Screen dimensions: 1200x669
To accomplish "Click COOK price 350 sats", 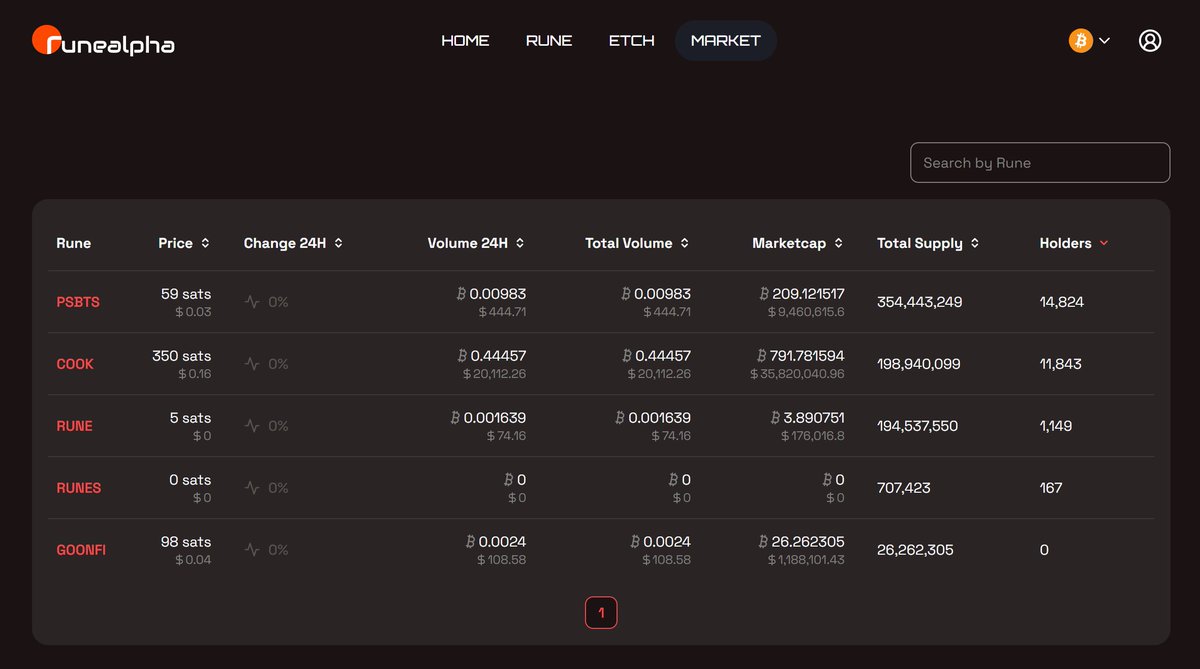I will click(x=182, y=356).
